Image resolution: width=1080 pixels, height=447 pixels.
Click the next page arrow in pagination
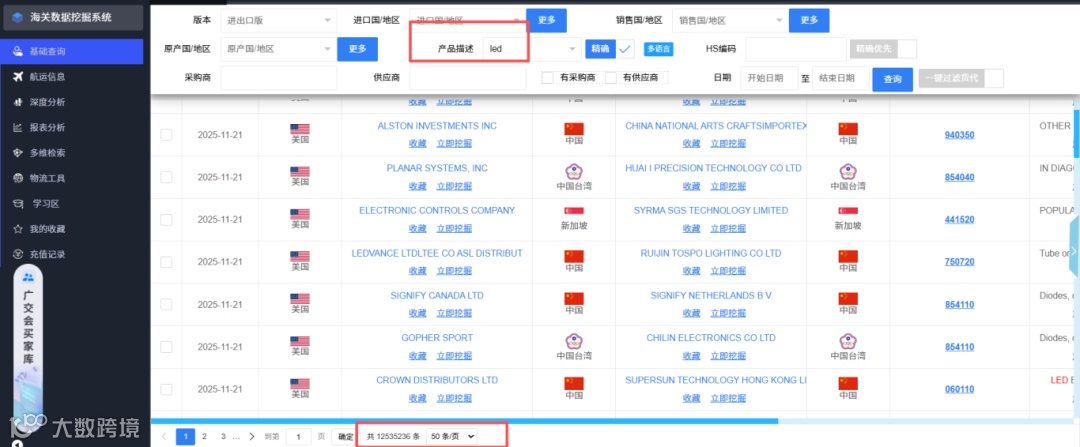pyautogui.click(x=252, y=436)
